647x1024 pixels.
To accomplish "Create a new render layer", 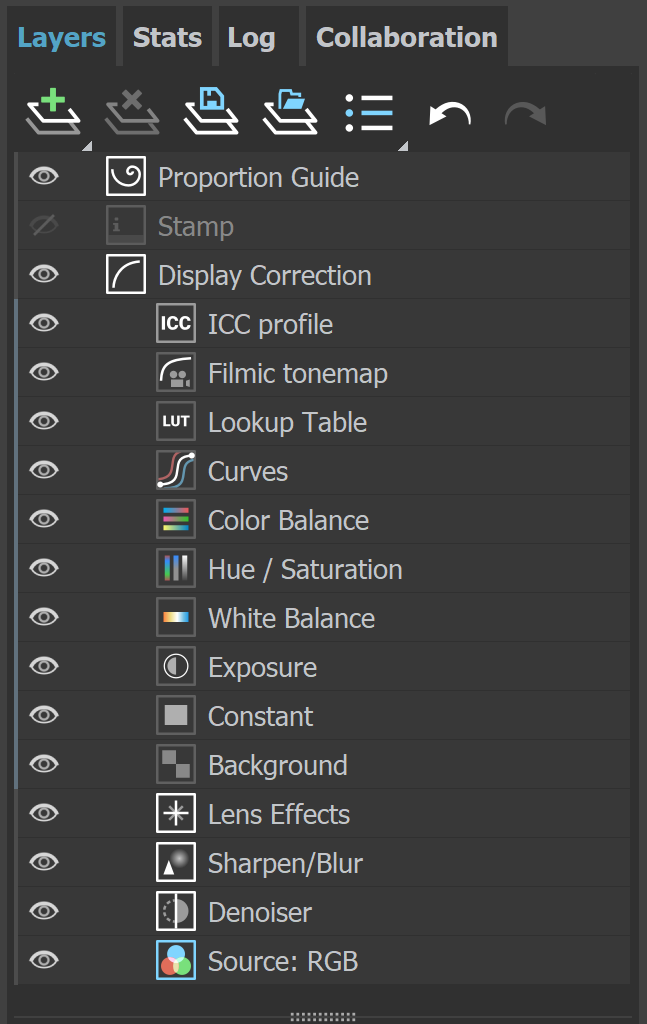I will pos(53,112).
